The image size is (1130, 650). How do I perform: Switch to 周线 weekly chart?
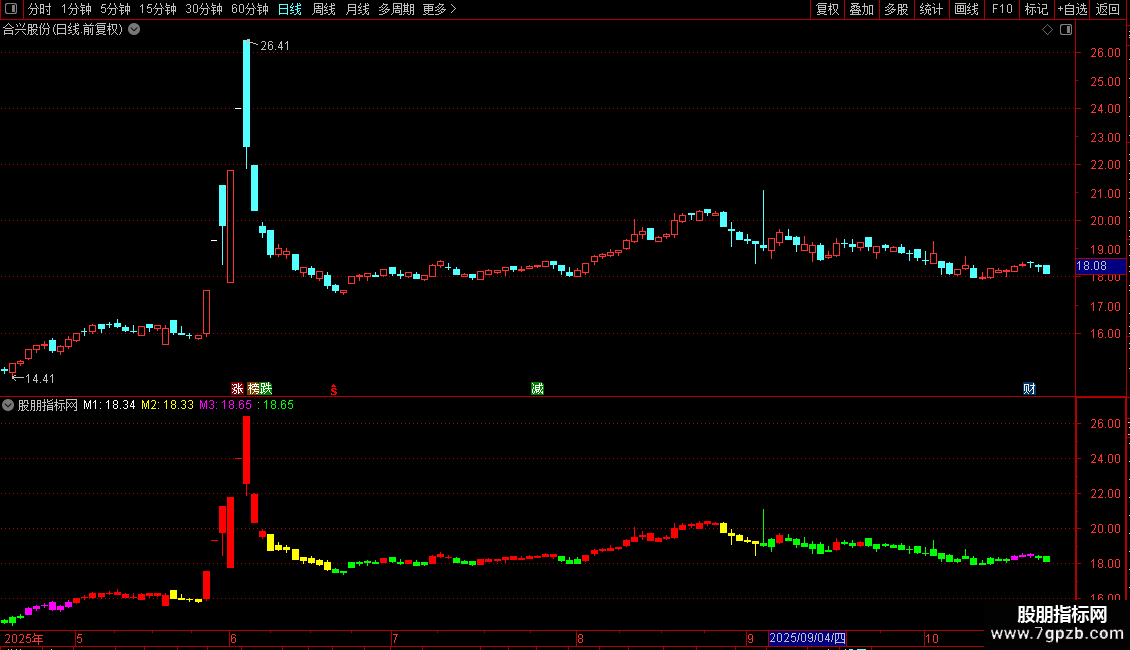click(x=324, y=9)
